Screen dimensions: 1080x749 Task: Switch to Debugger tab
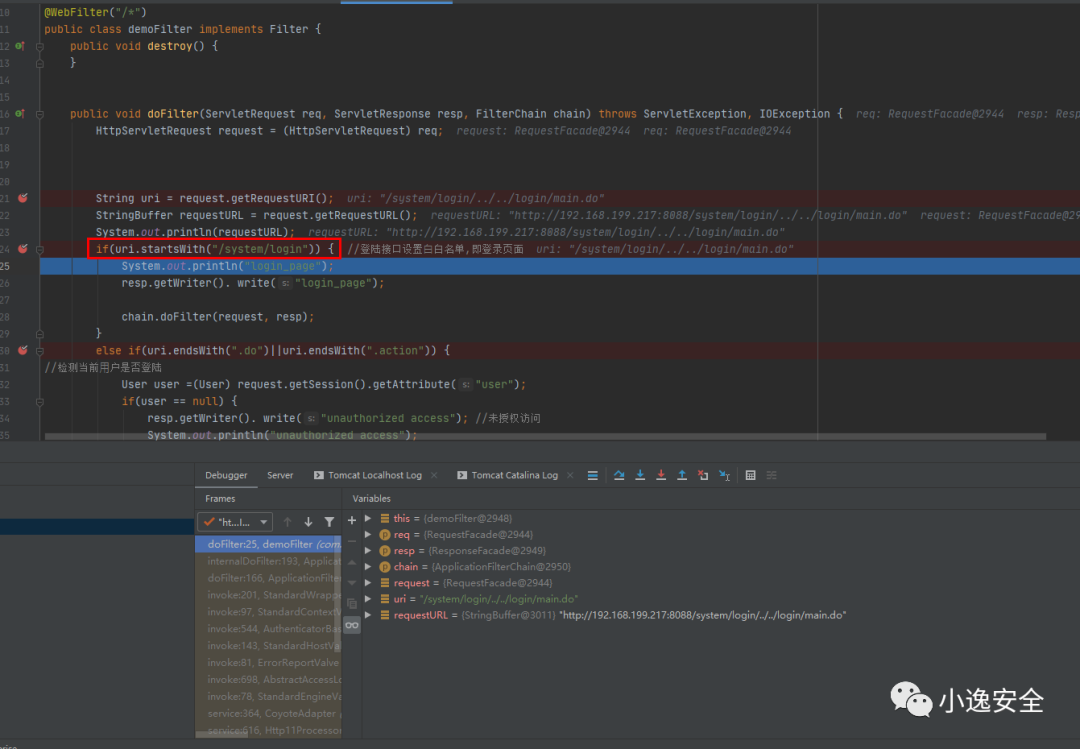[x=226, y=475]
